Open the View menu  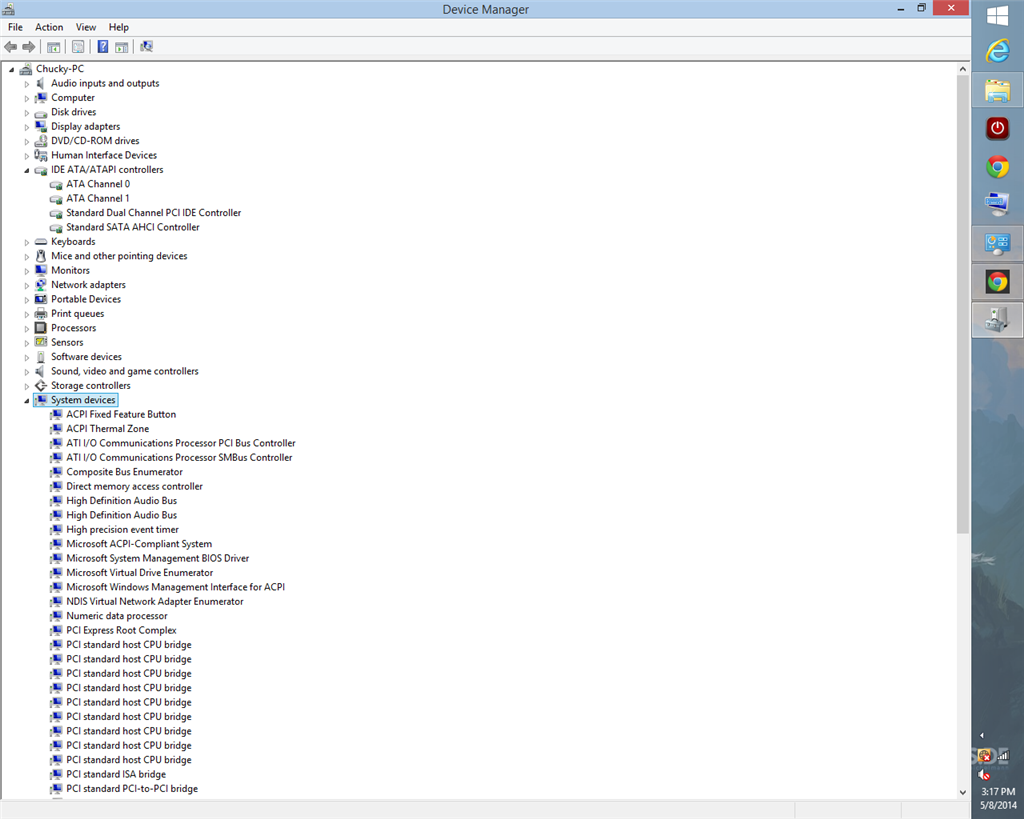86,27
